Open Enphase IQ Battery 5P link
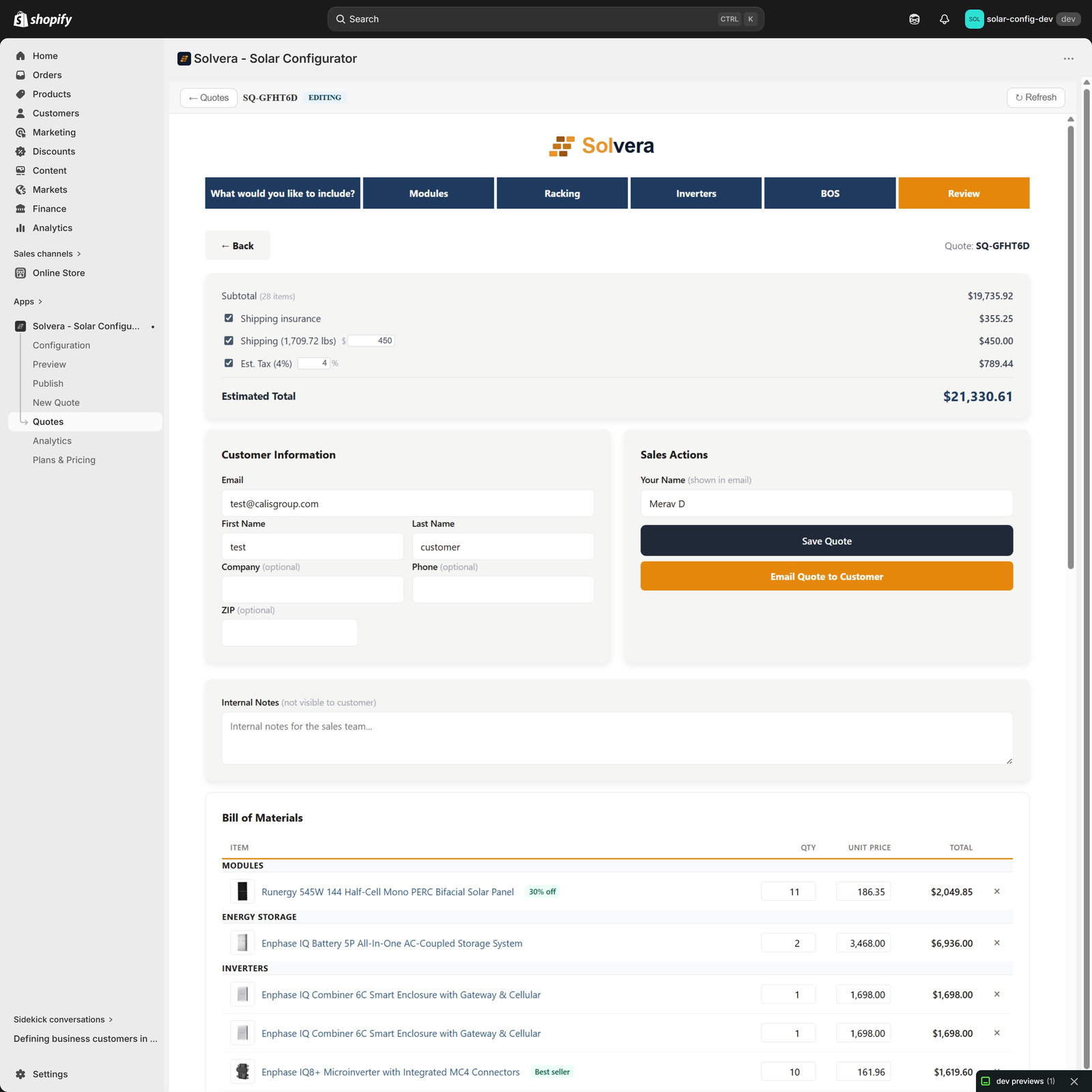Viewport: 1092px width, 1092px height. 392,943
